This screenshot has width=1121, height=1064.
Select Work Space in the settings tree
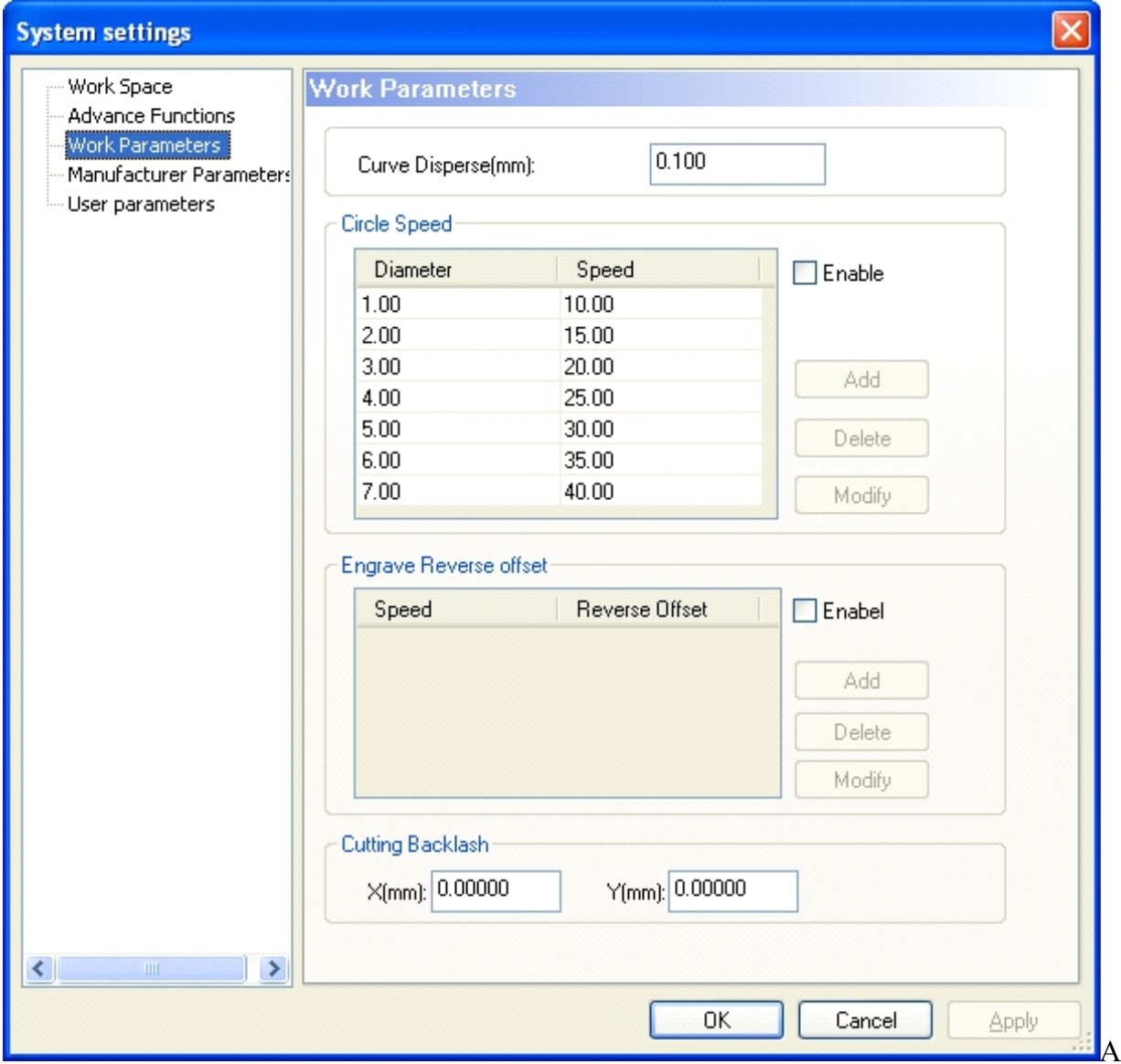point(120,87)
